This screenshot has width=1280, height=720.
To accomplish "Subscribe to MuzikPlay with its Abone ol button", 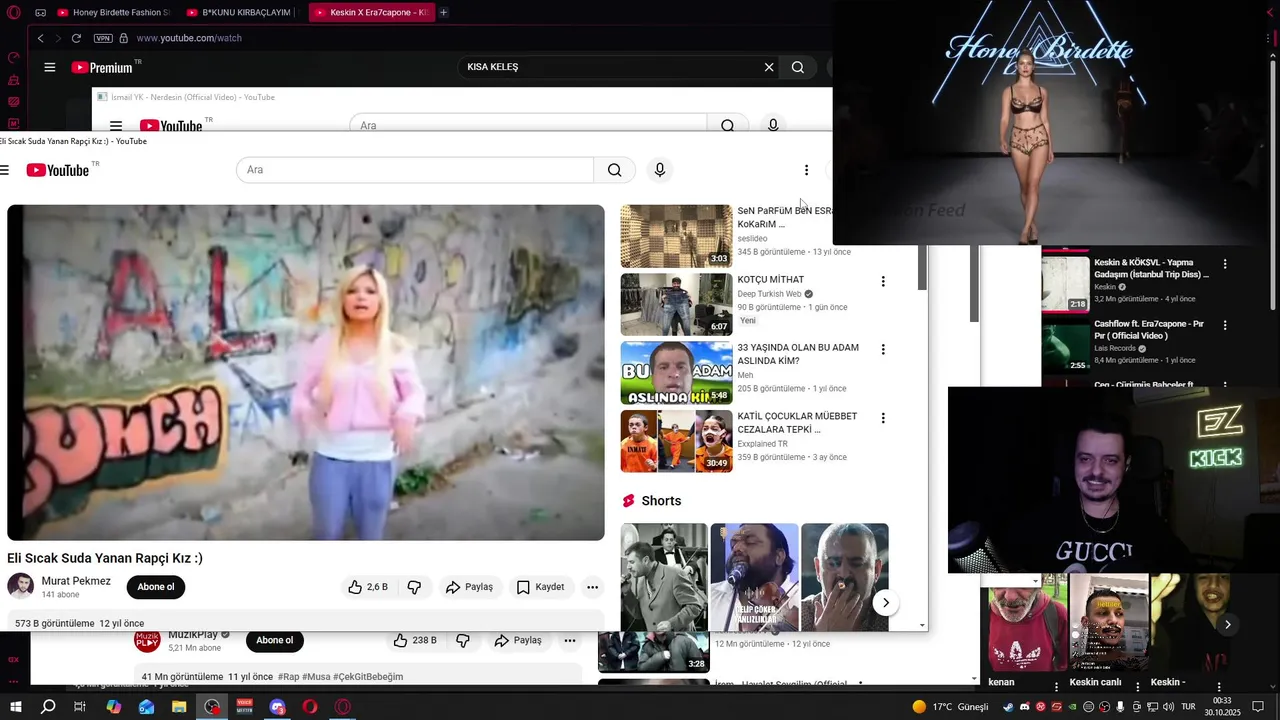I will [274, 640].
